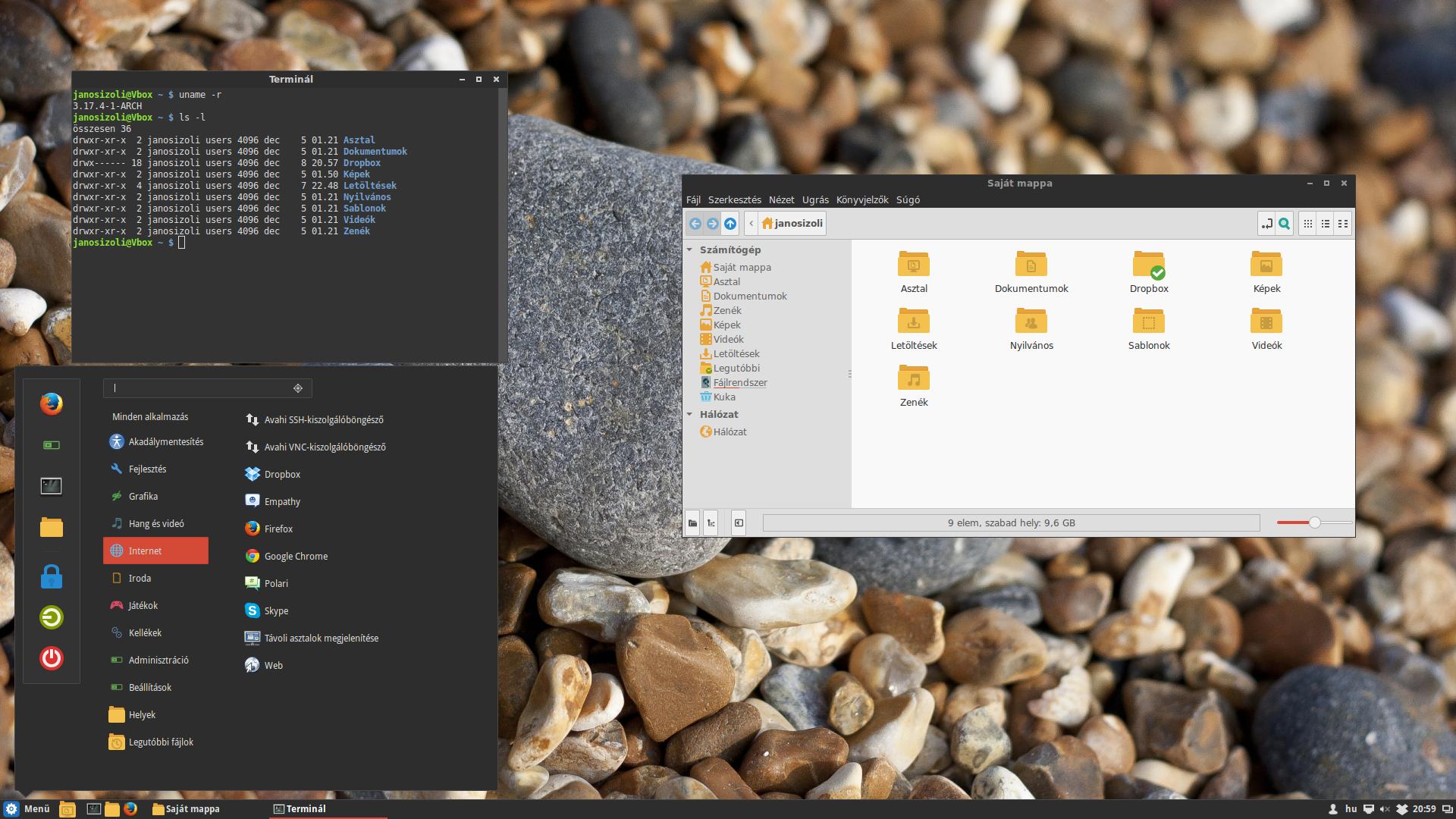This screenshot has height=819, width=1456.
Task: Go back in the Saját mappa file manager
Action: point(695,224)
